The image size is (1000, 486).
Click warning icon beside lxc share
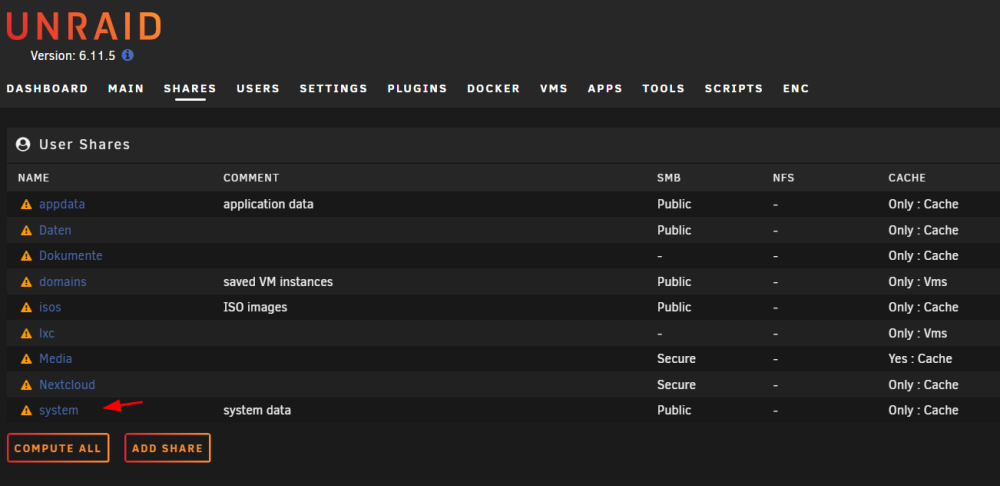click(26, 334)
